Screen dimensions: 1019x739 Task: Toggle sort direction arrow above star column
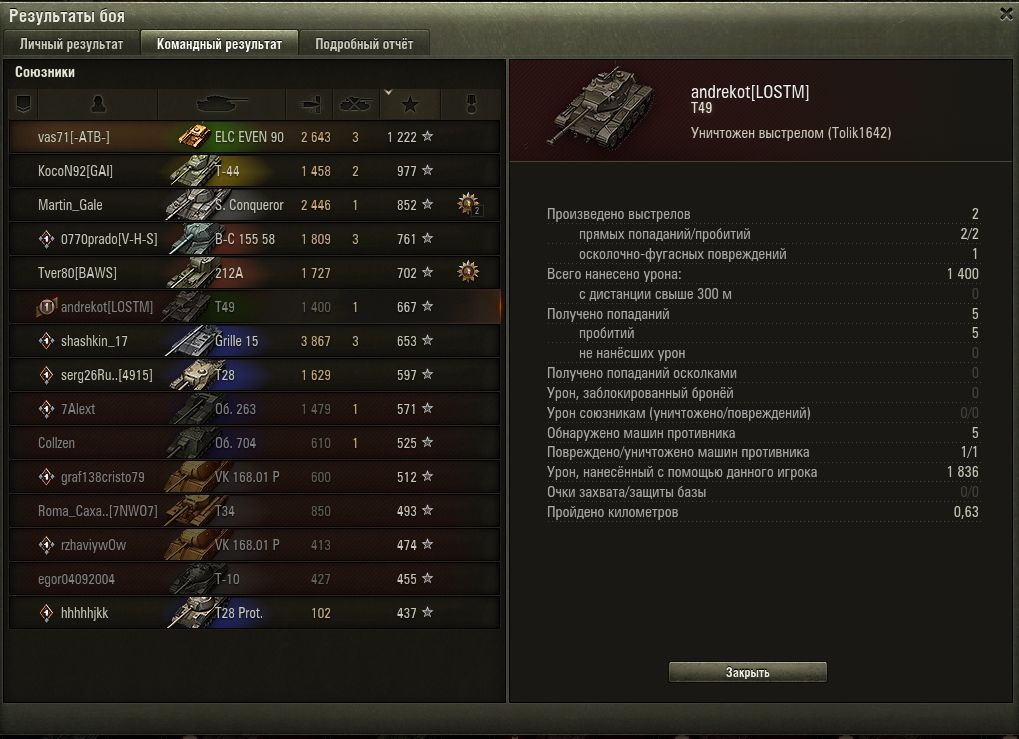pos(388,92)
